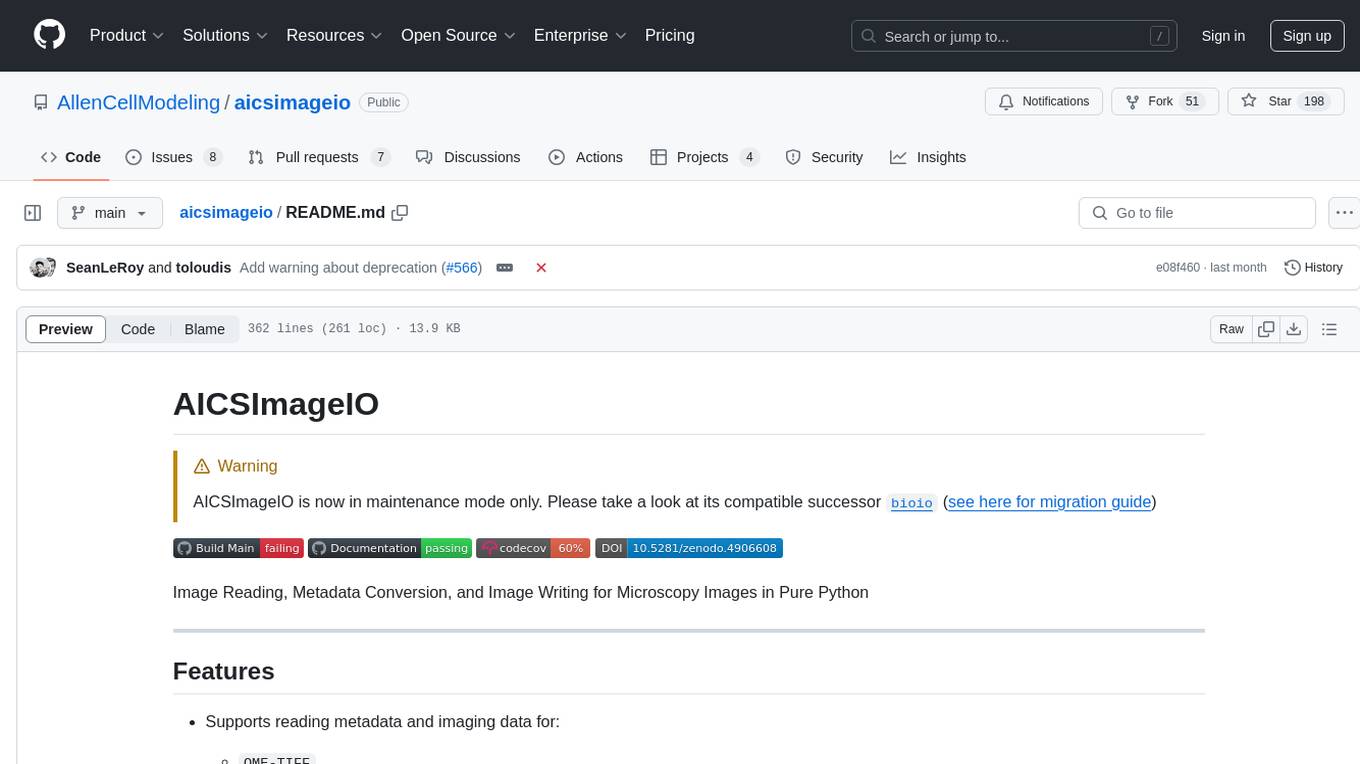
Task: Open file History
Action: pyautogui.click(x=1313, y=268)
